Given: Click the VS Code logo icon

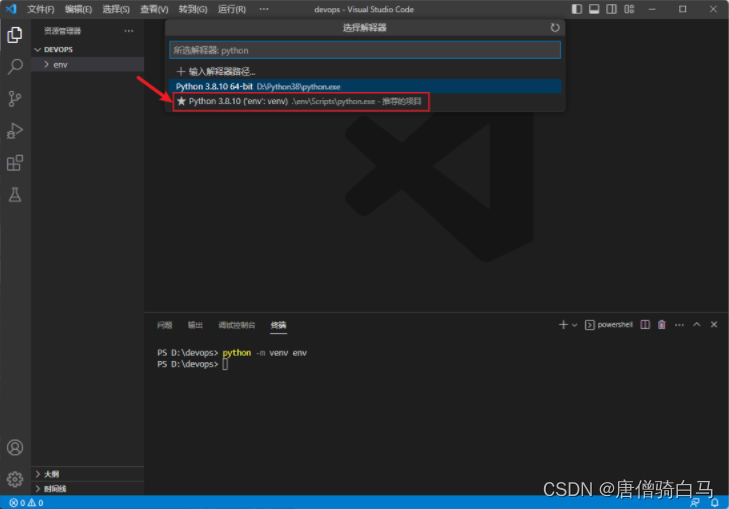Looking at the screenshot, I should (x=11, y=9).
